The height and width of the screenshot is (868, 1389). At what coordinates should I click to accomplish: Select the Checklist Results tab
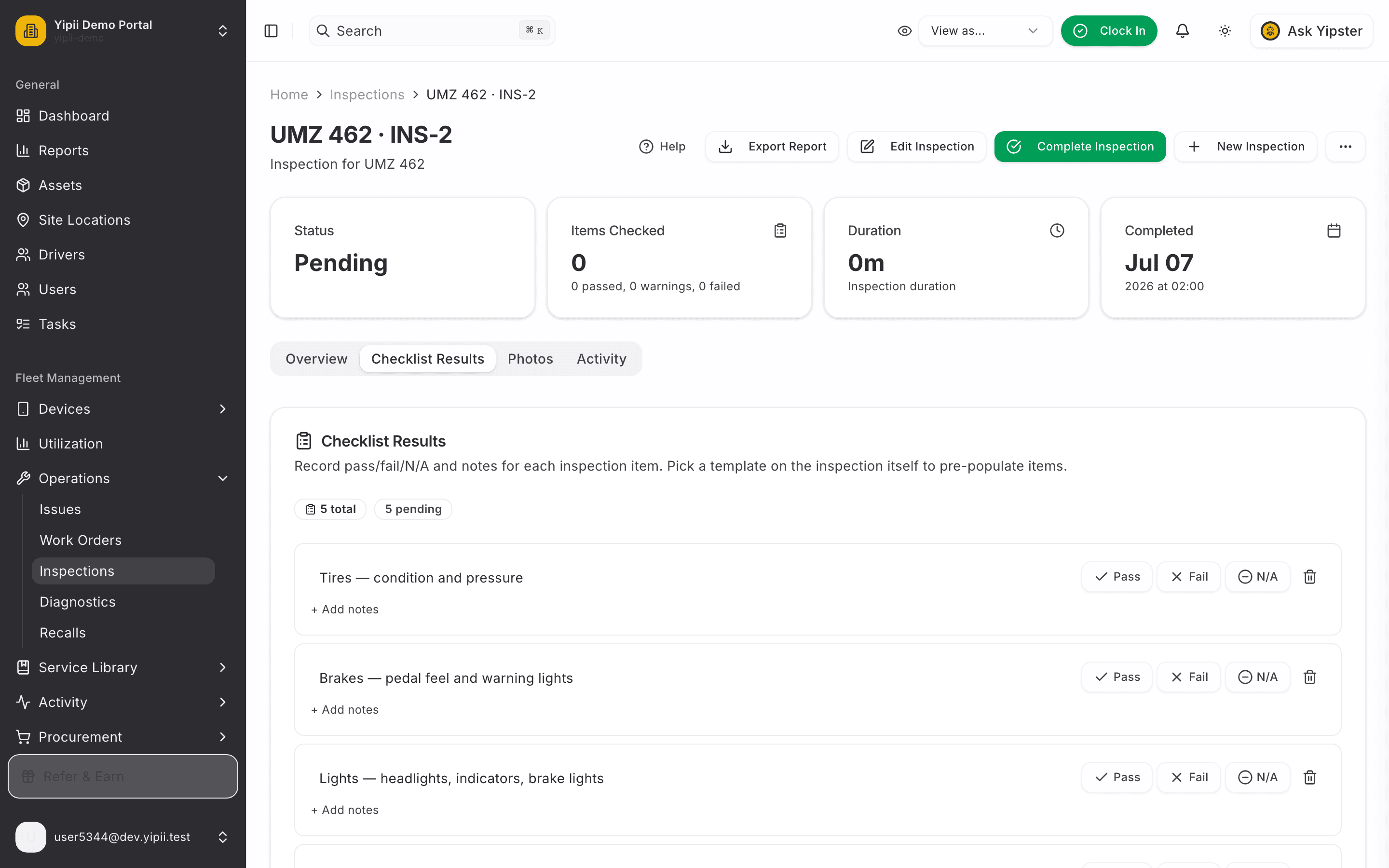point(428,359)
